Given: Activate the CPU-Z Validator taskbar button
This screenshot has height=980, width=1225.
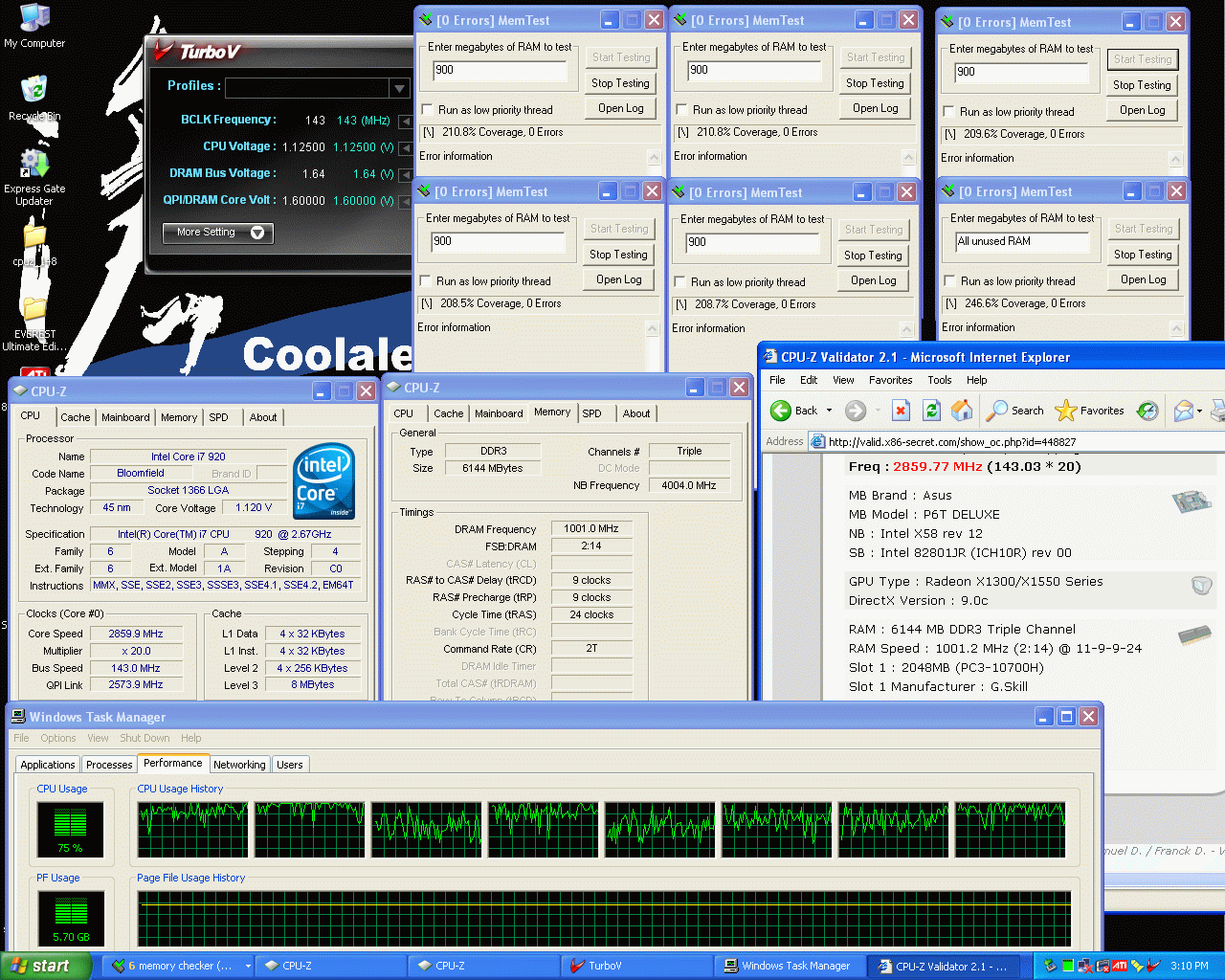Looking at the screenshot, I should tap(944, 966).
